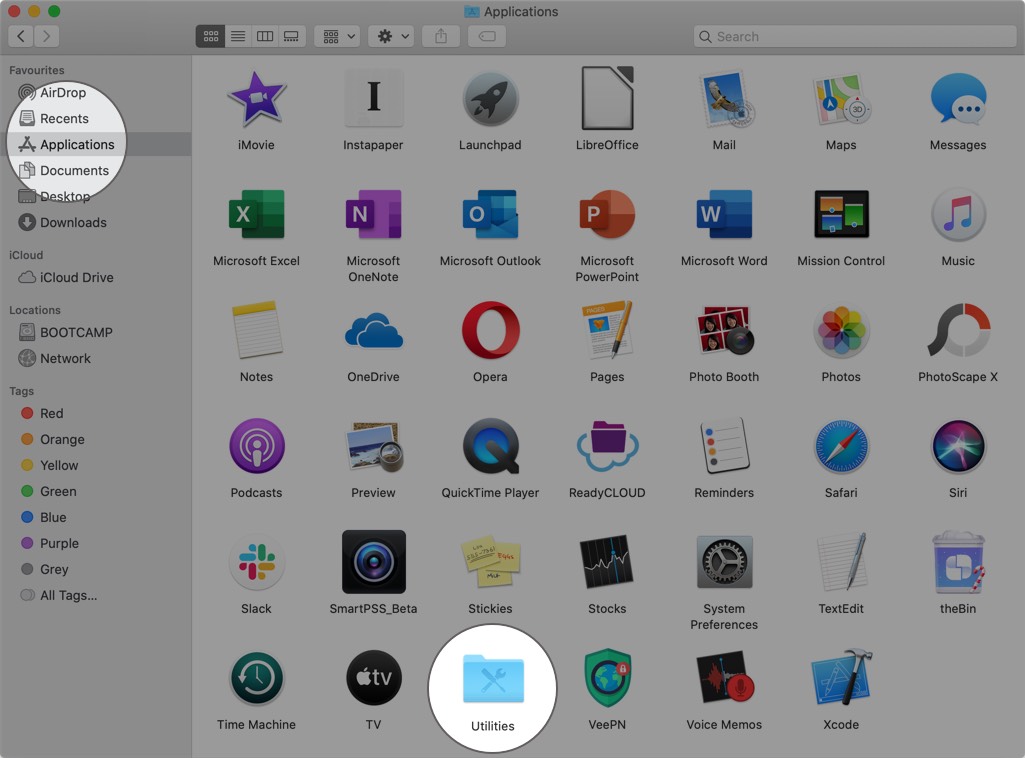Select the Instapaper app icon

coord(373,97)
